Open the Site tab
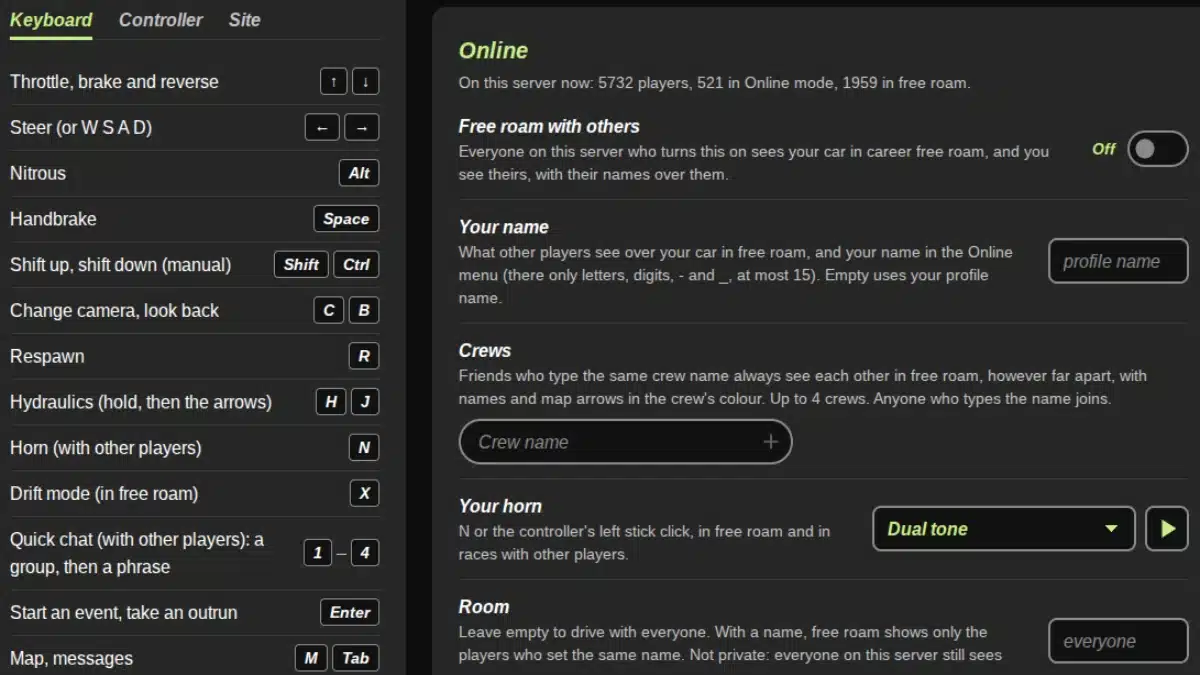The height and width of the screenshot is (675, 1200). [x=244, y=20]
